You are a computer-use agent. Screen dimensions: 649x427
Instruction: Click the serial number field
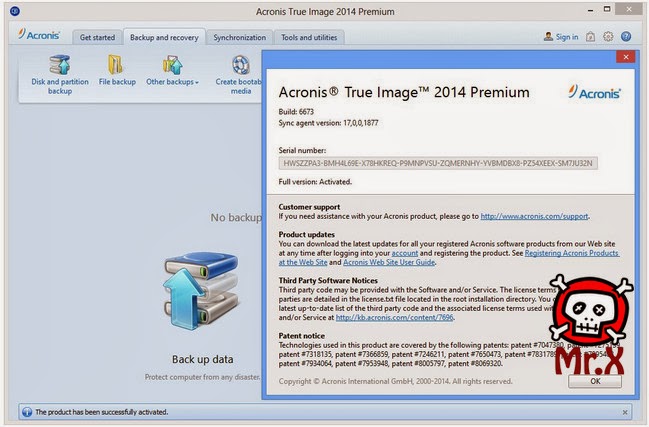(438, 163)
